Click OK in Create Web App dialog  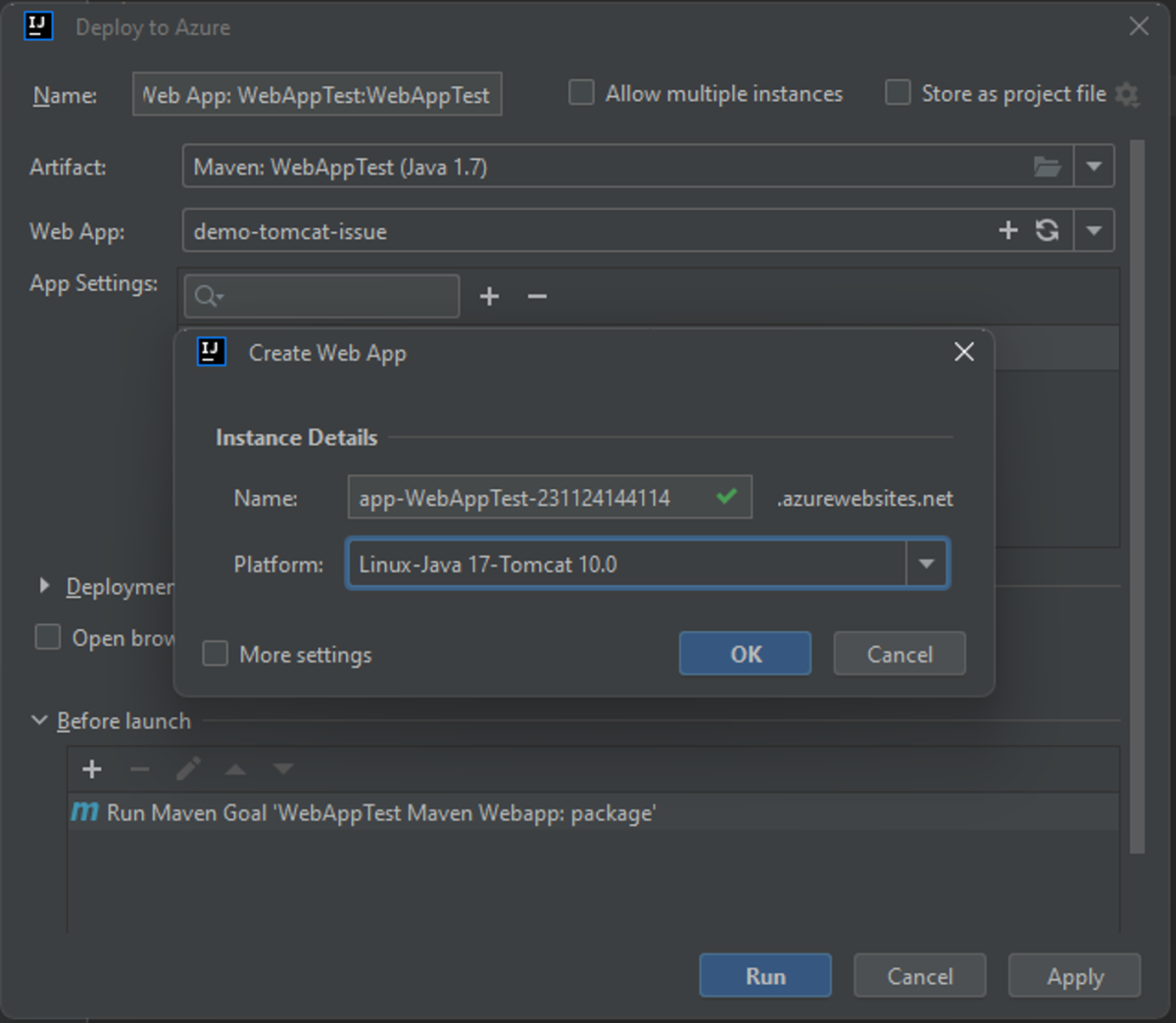745,654
